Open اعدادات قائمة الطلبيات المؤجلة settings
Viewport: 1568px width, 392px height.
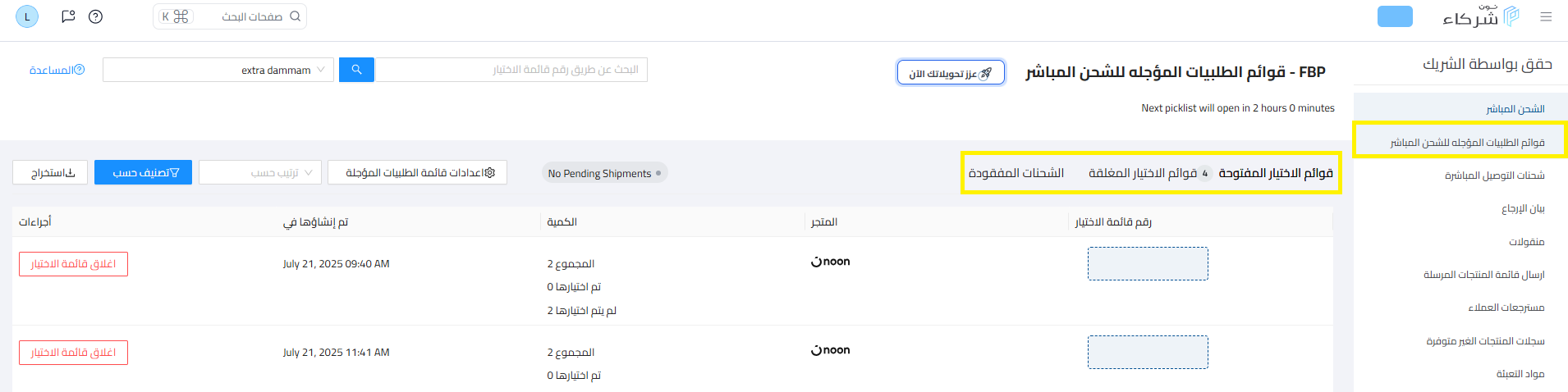click(x=417, y=172)
